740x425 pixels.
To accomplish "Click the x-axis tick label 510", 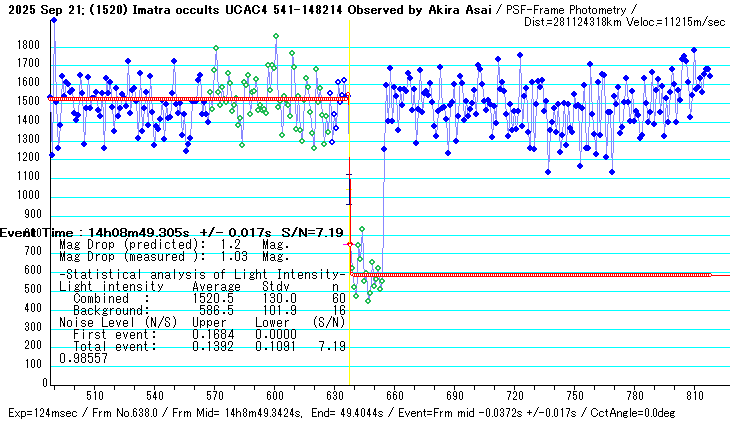I will [95, 396].
